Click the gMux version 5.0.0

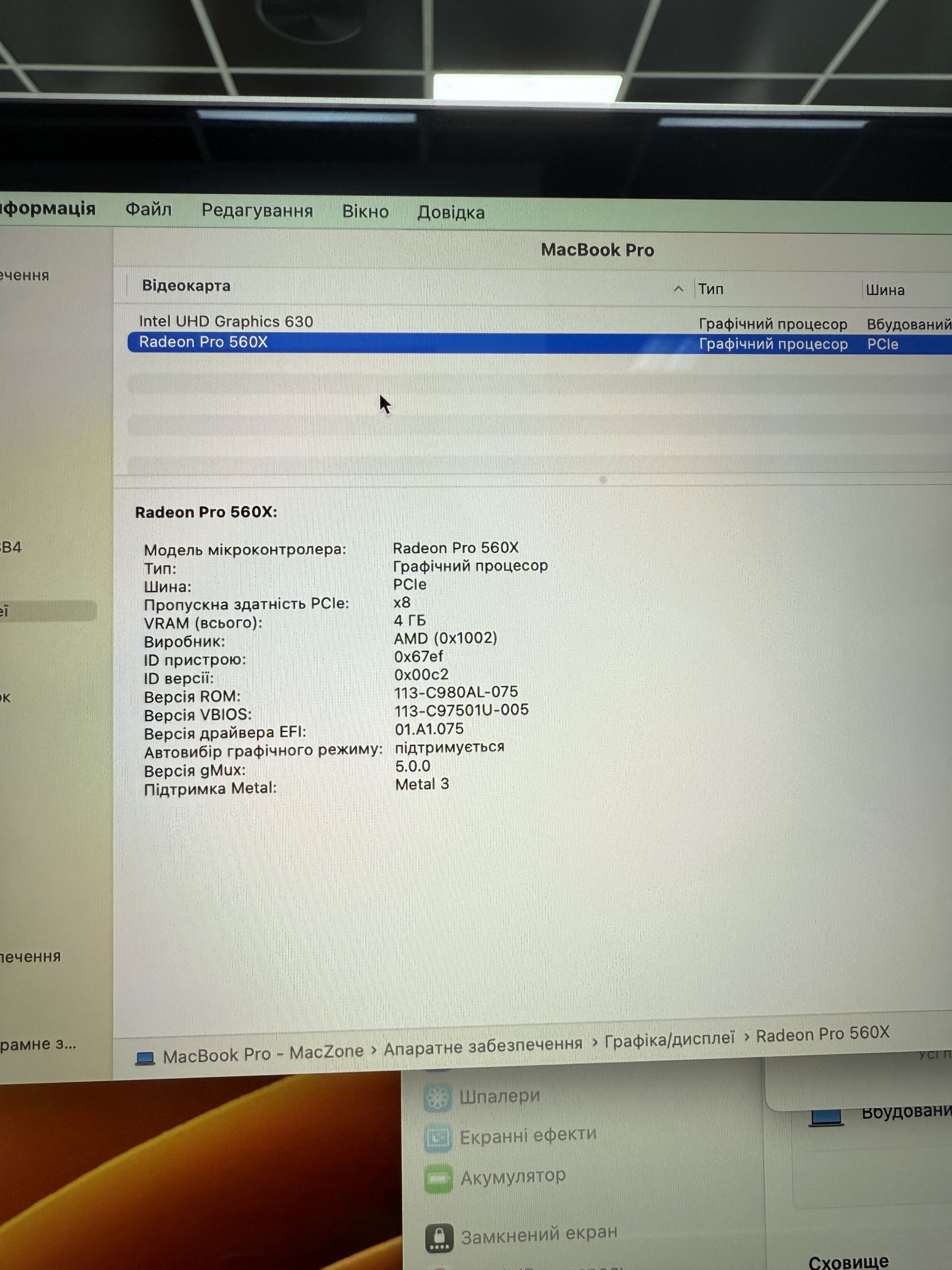(413, 766)
